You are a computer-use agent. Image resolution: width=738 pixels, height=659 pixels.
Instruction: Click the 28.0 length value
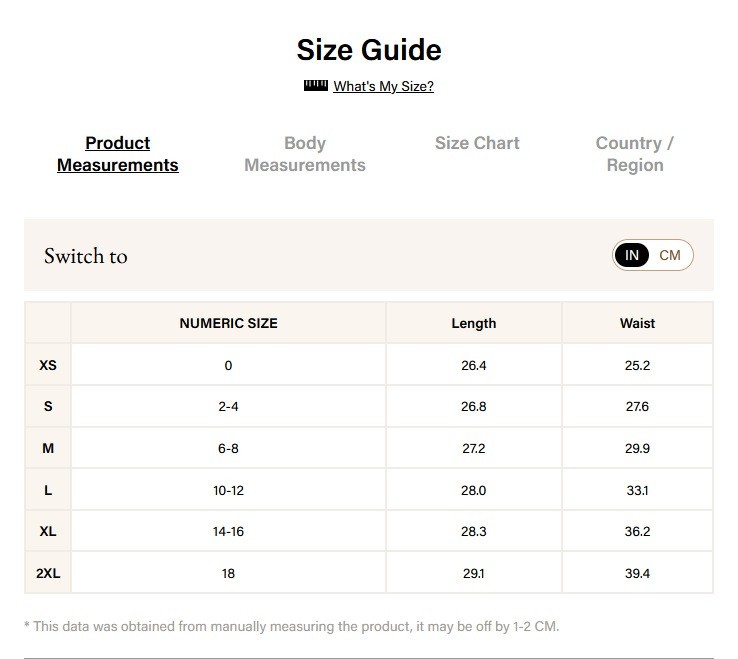pyautogui.click(x=473, y=490)
